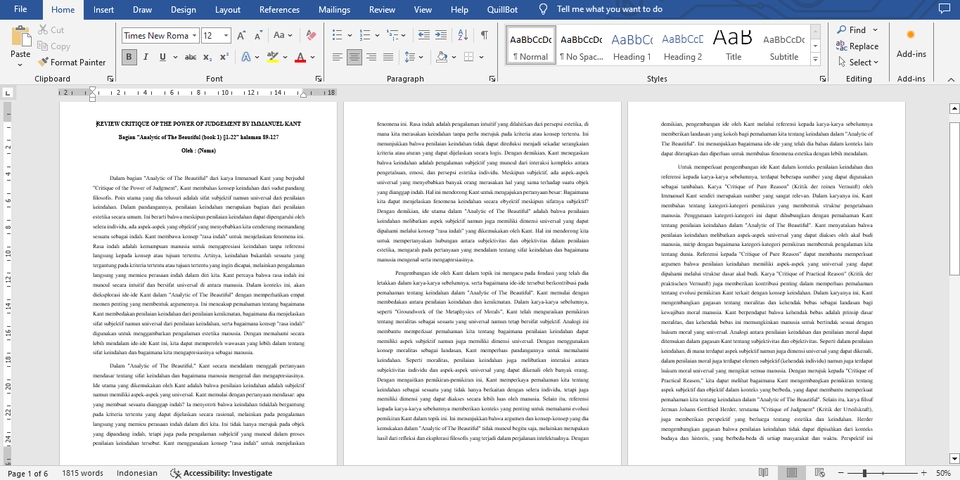Viewport: 960px width, 480px height.
Task: Click the Copy icon
Action: click(x=43, y=46)
